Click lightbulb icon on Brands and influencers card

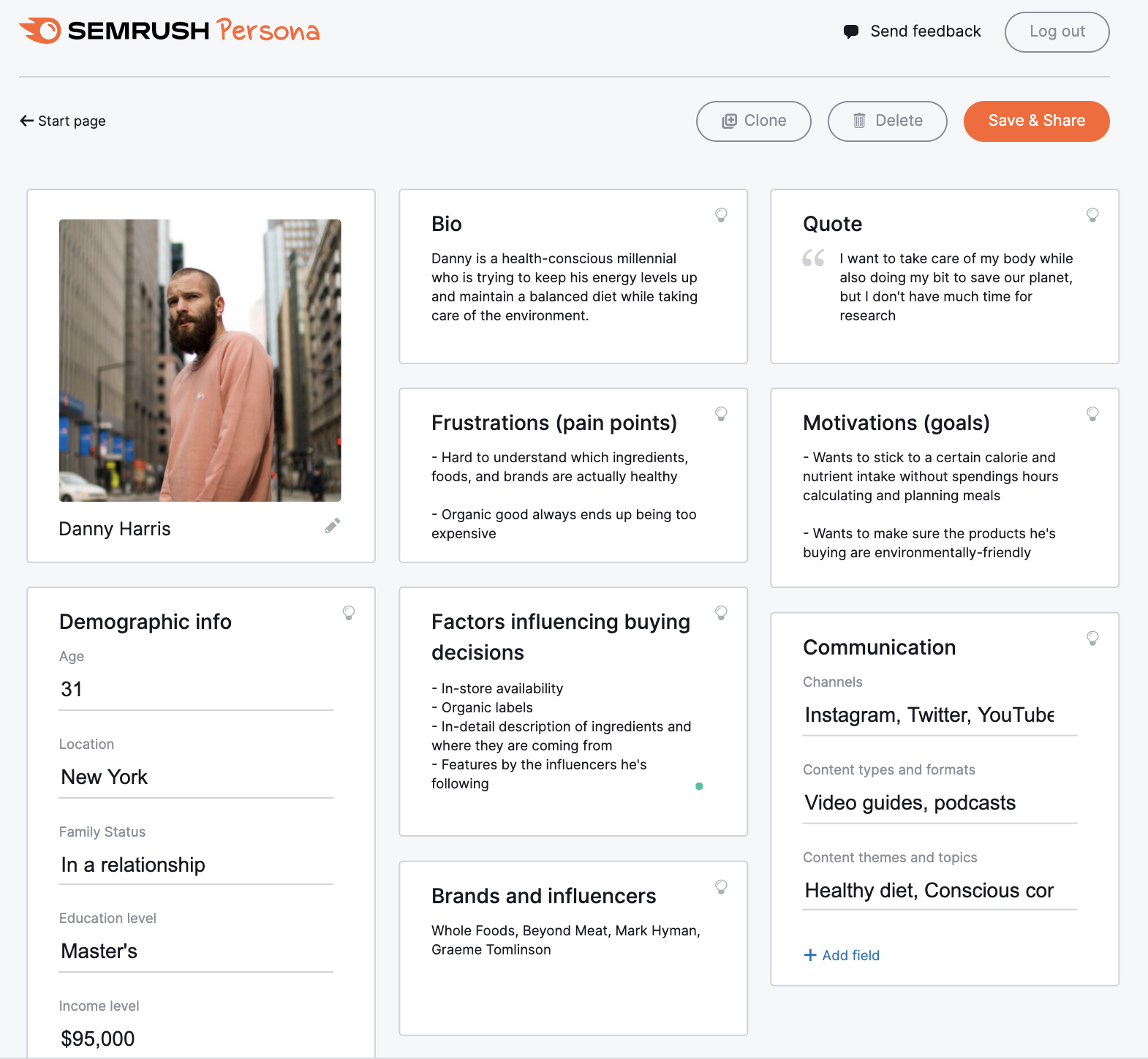pyautogui.click(x=721, y=887)
